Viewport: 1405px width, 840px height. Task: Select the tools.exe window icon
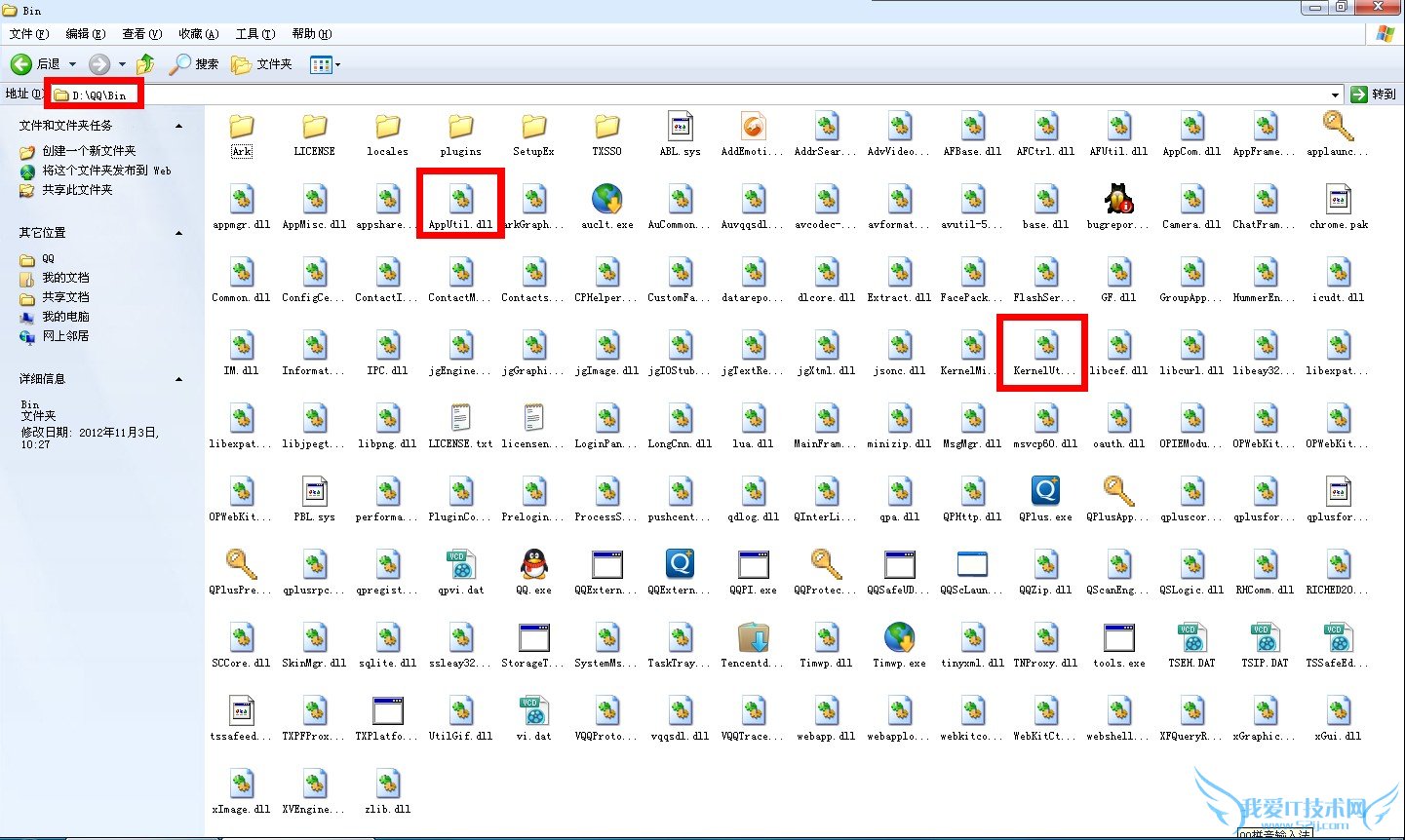[1118, 637]
